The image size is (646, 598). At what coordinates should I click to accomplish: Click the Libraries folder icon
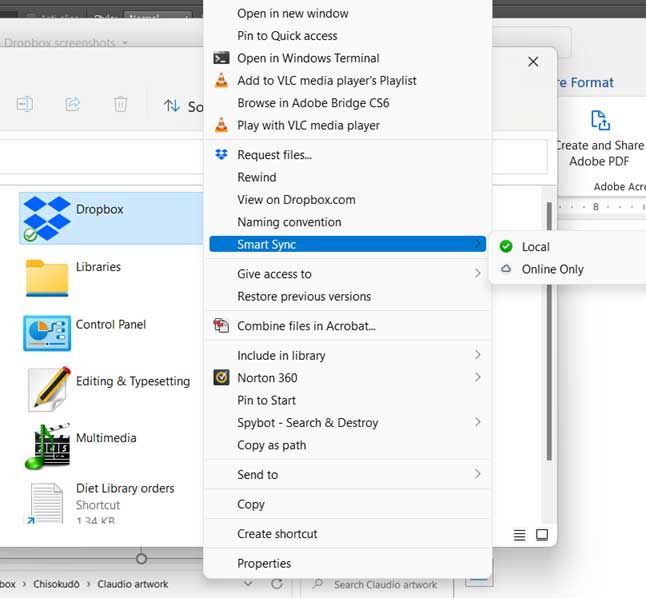click(47, 278)
